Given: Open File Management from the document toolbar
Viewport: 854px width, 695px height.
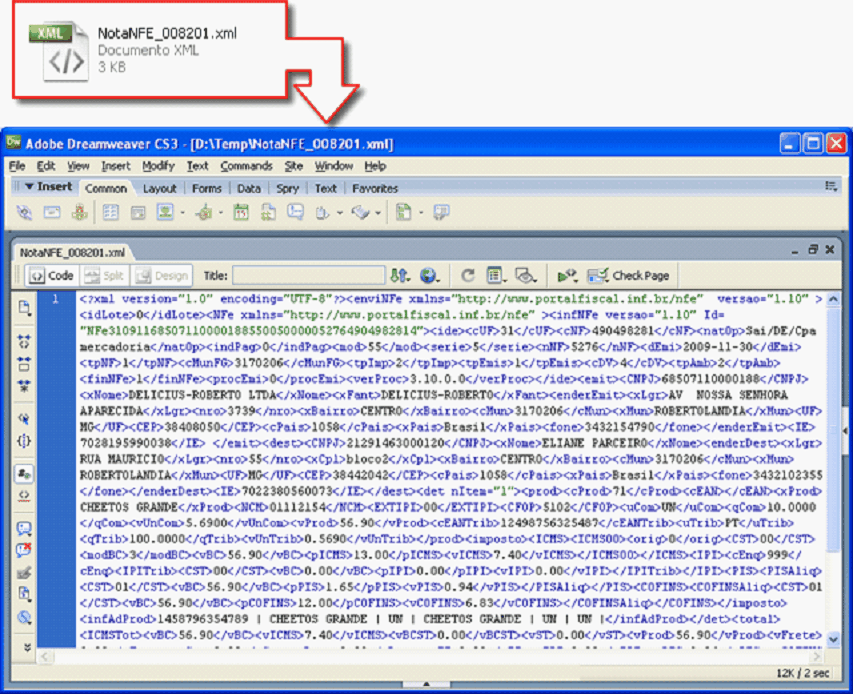Looking at the screenshot, I should [x=400, y=276].
